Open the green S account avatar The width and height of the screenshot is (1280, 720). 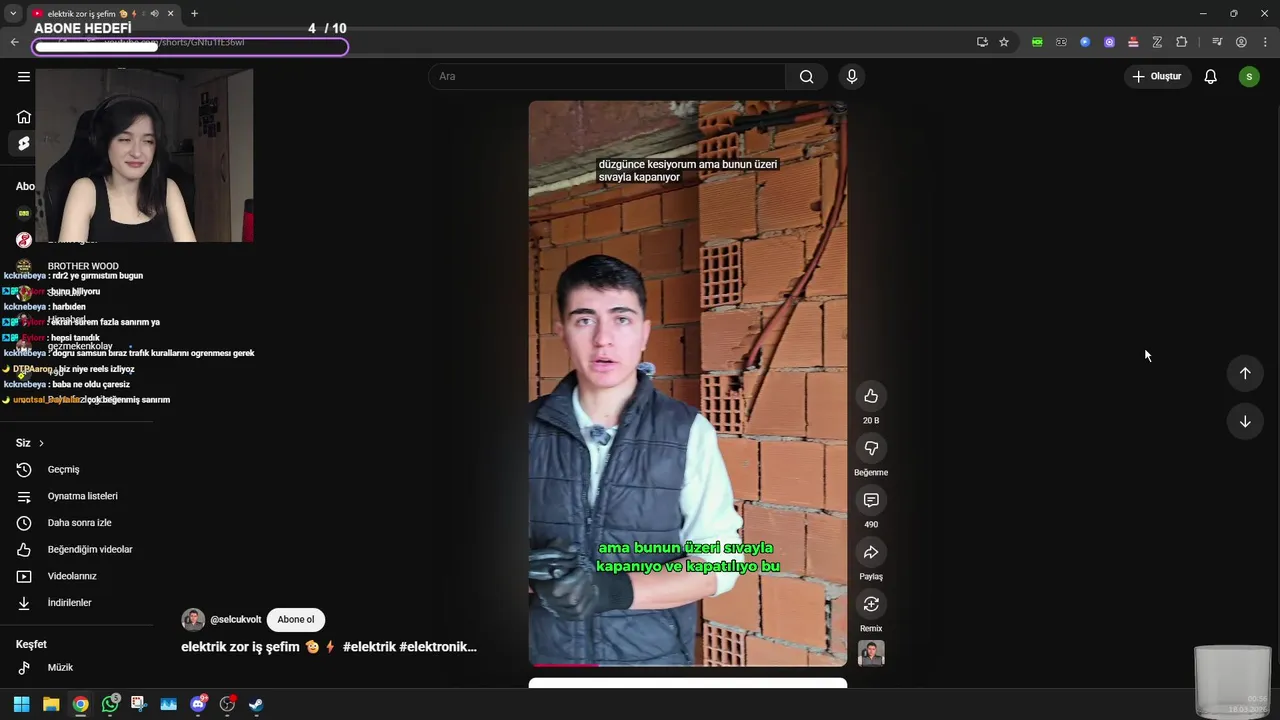1249,77
